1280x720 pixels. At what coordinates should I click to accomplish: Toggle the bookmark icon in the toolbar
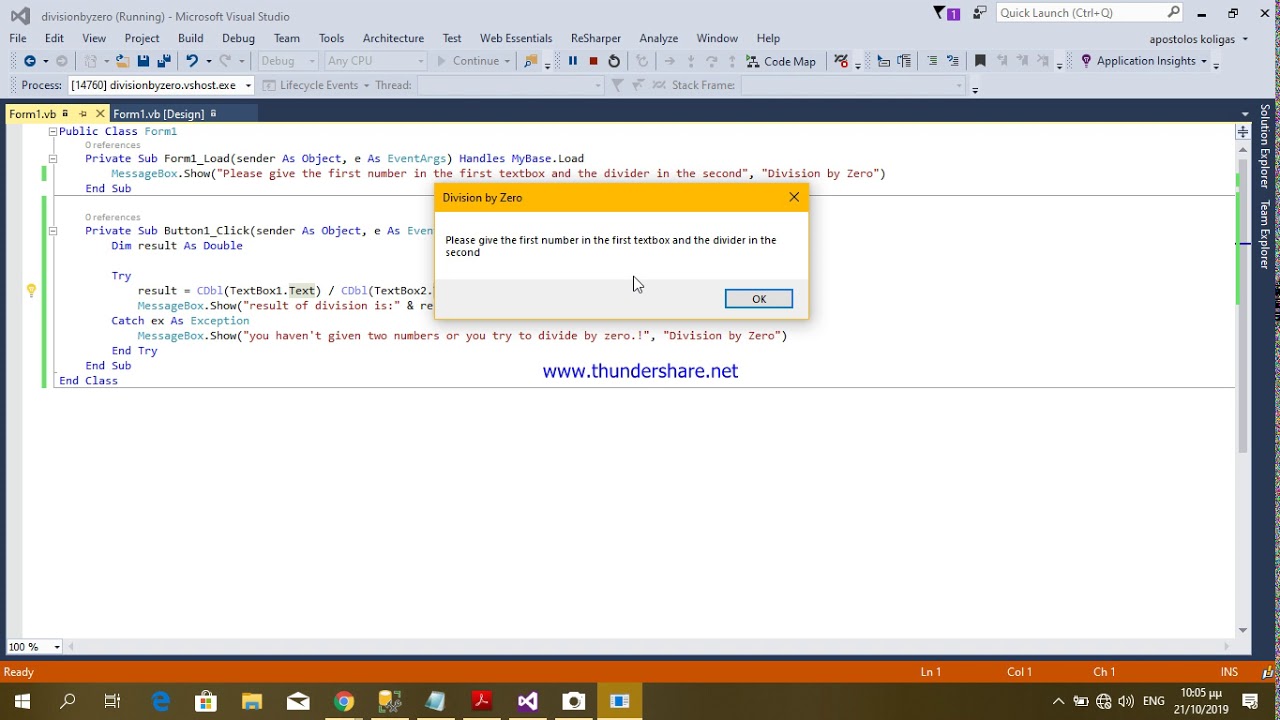(980, 61)
